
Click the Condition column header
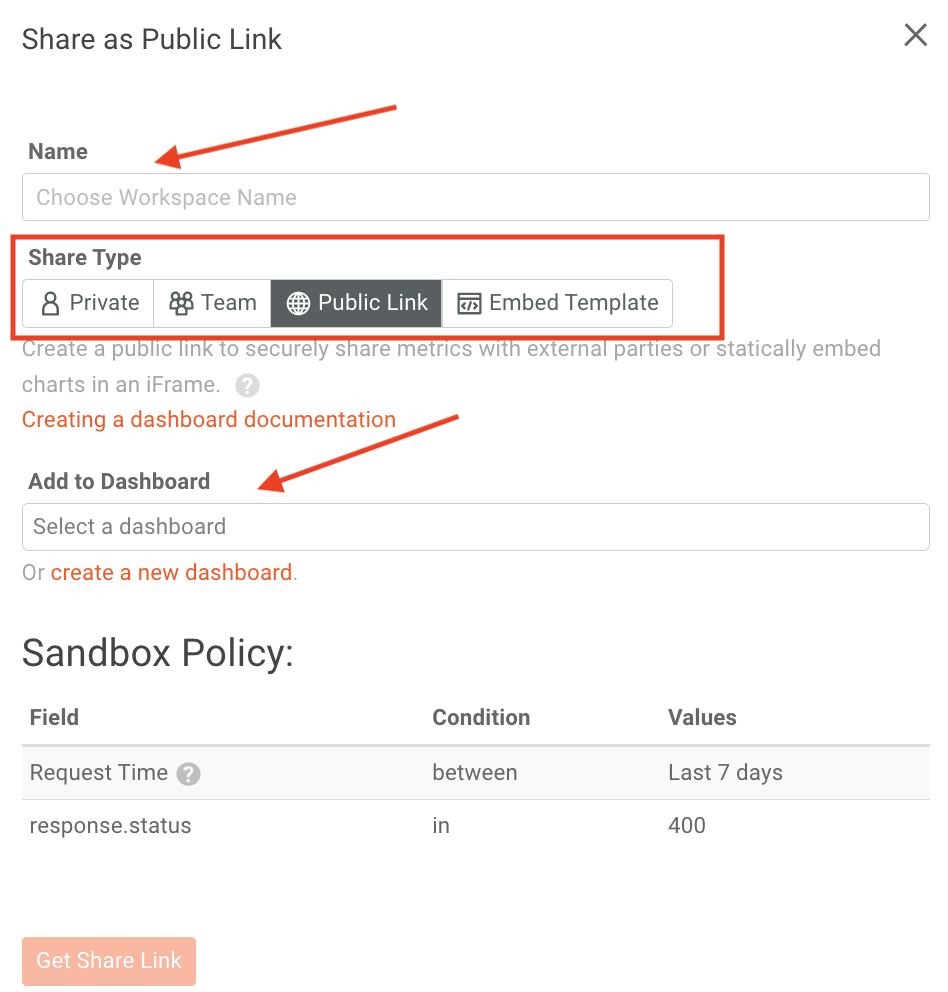coord(481,718)
